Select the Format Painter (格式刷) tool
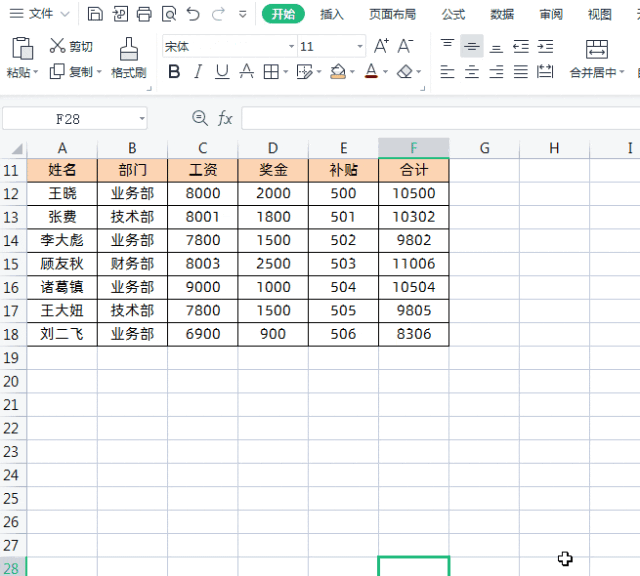 129,58
